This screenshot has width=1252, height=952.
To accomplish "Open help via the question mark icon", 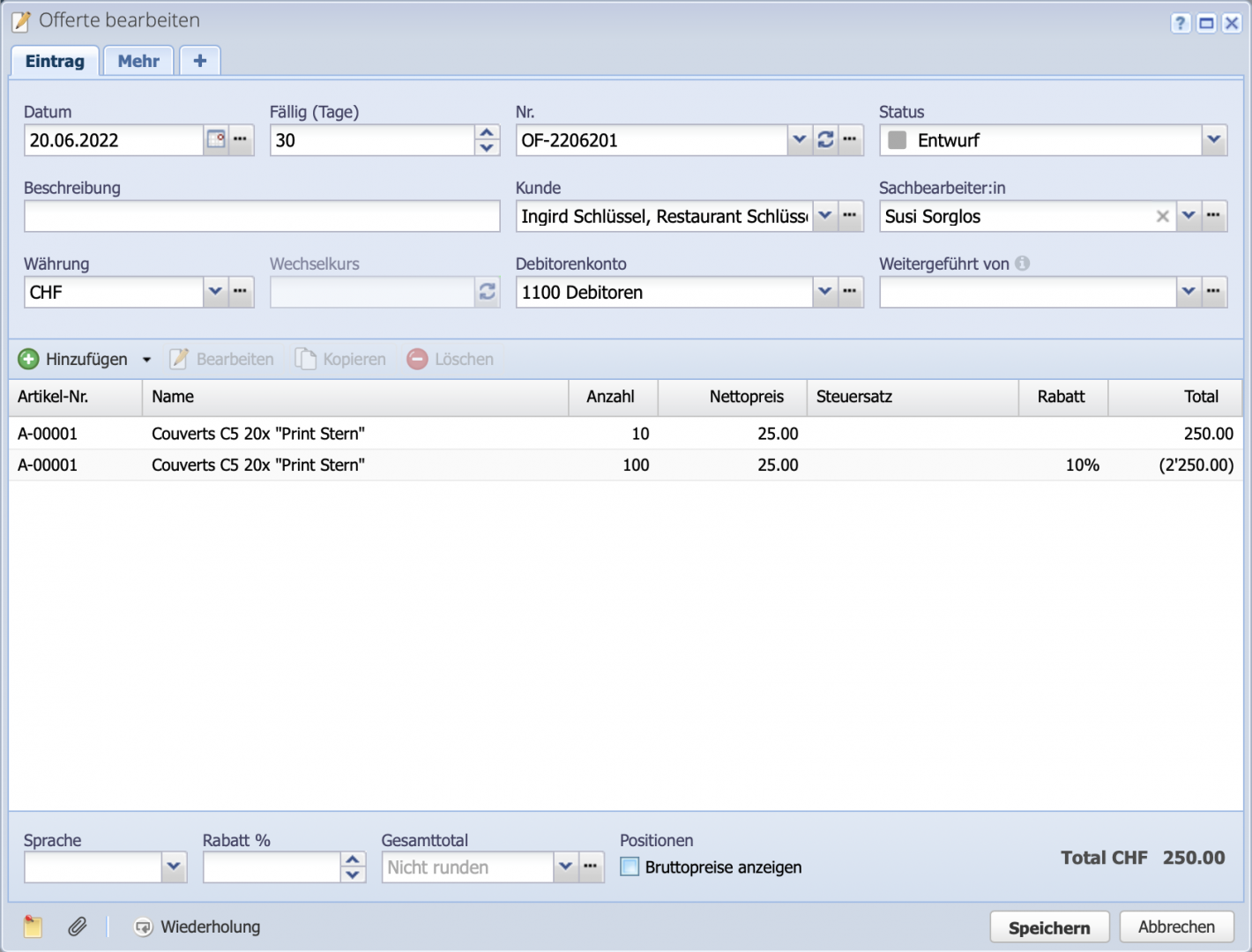I will 1181,23.
